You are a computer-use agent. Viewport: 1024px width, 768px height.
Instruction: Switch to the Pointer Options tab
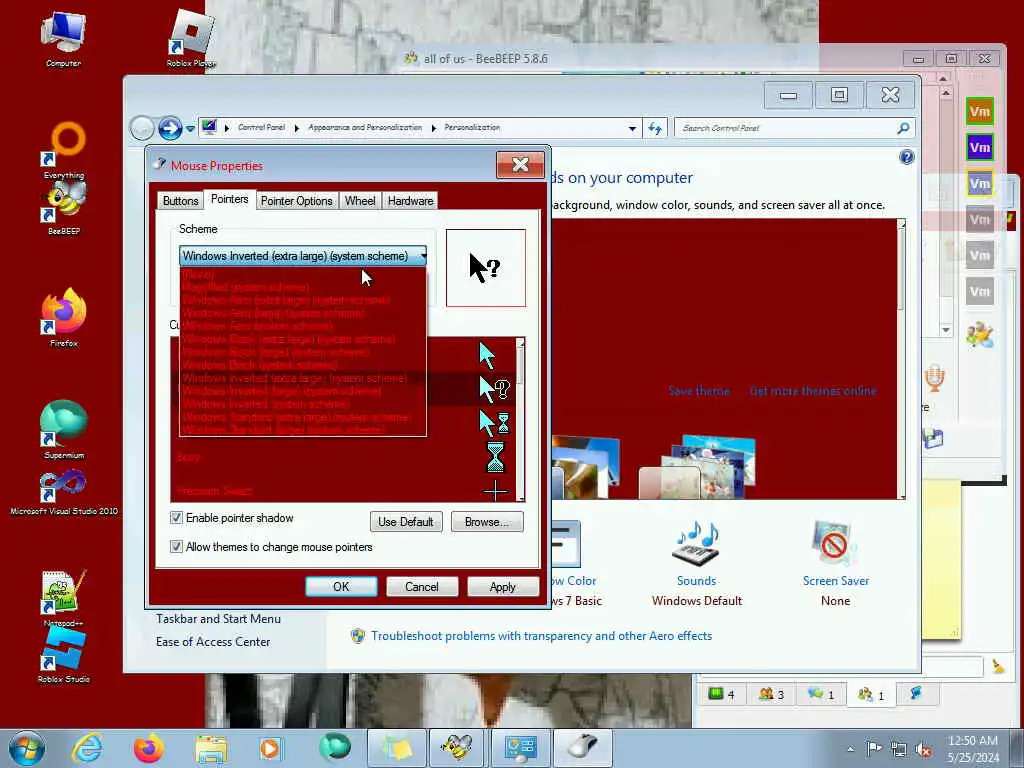tap(296, 201)
